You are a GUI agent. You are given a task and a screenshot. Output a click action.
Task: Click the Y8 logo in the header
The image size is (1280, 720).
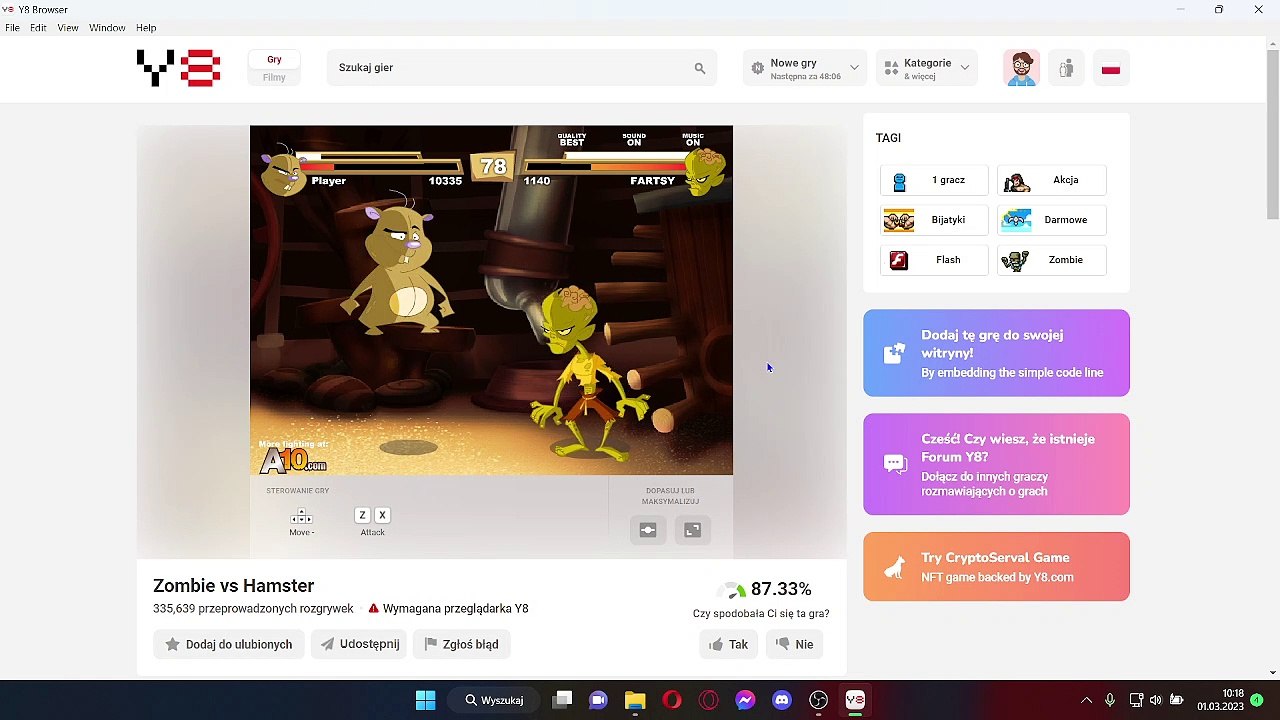[x=178, y=68]
